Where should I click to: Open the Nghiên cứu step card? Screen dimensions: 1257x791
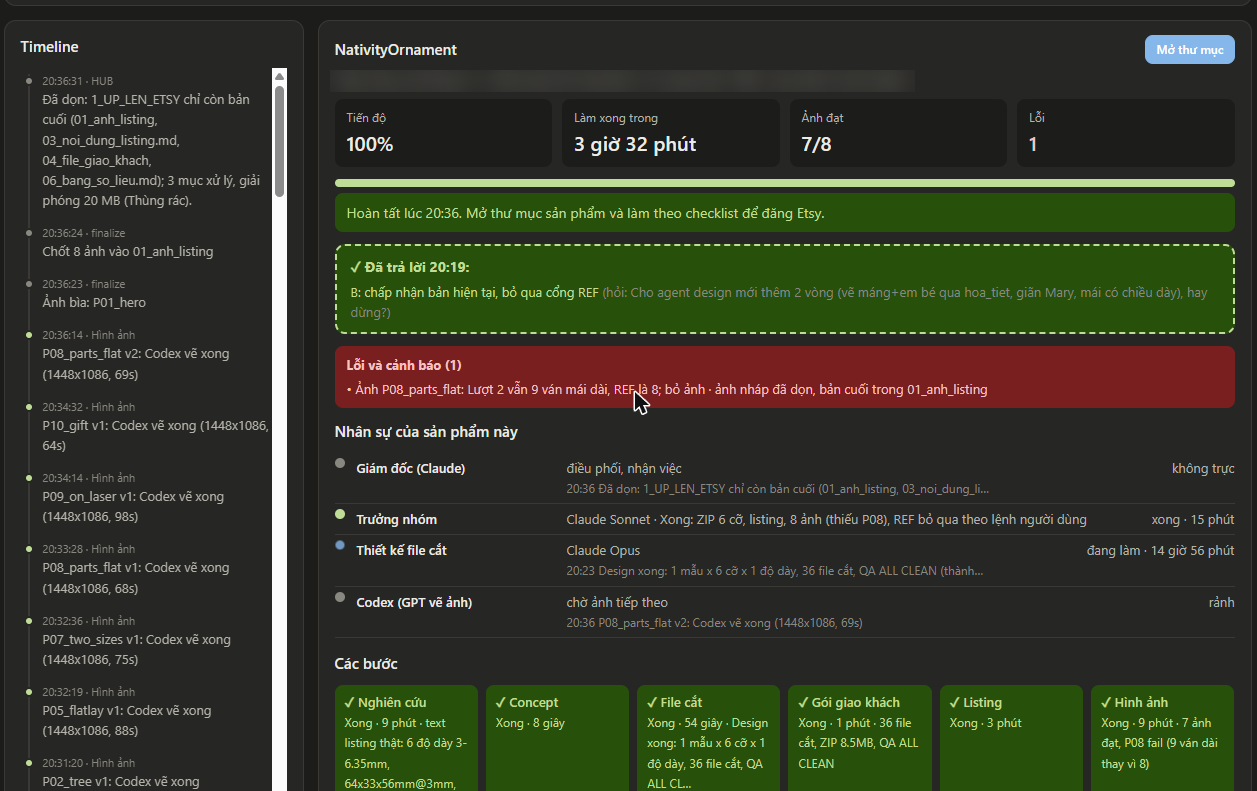pos(407,738)
